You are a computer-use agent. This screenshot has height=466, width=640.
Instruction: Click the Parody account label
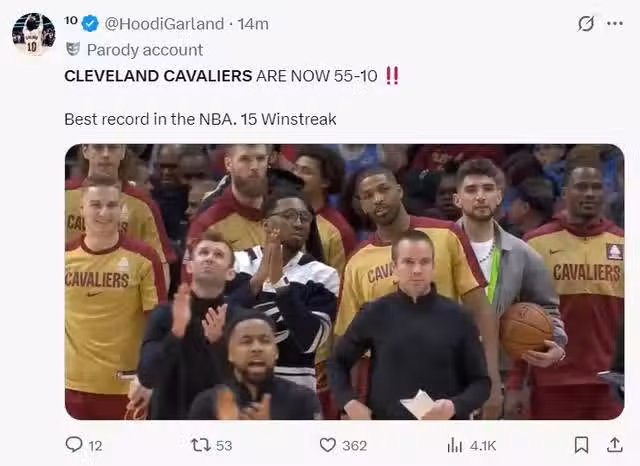[x=144, y=50]
